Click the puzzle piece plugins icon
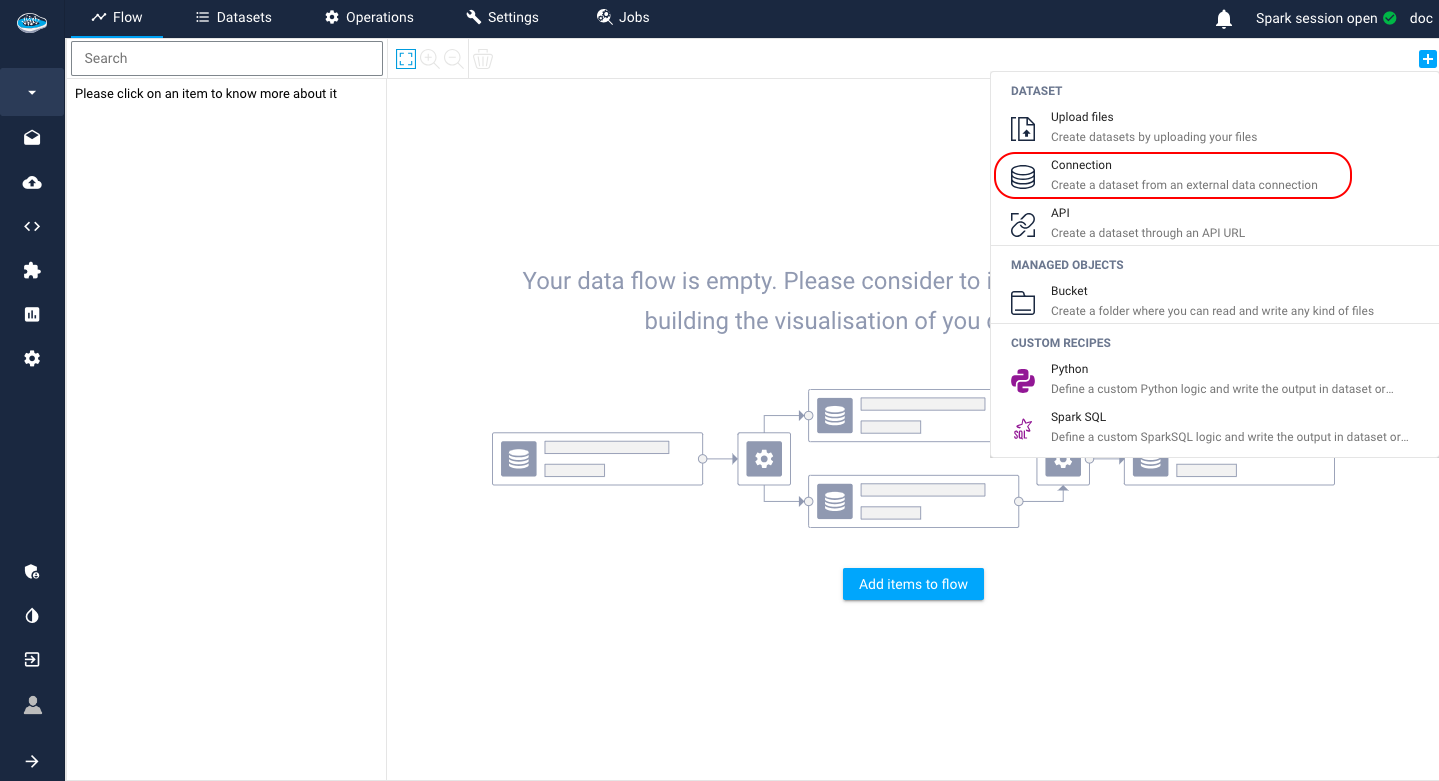 click(x=32, y=271)
